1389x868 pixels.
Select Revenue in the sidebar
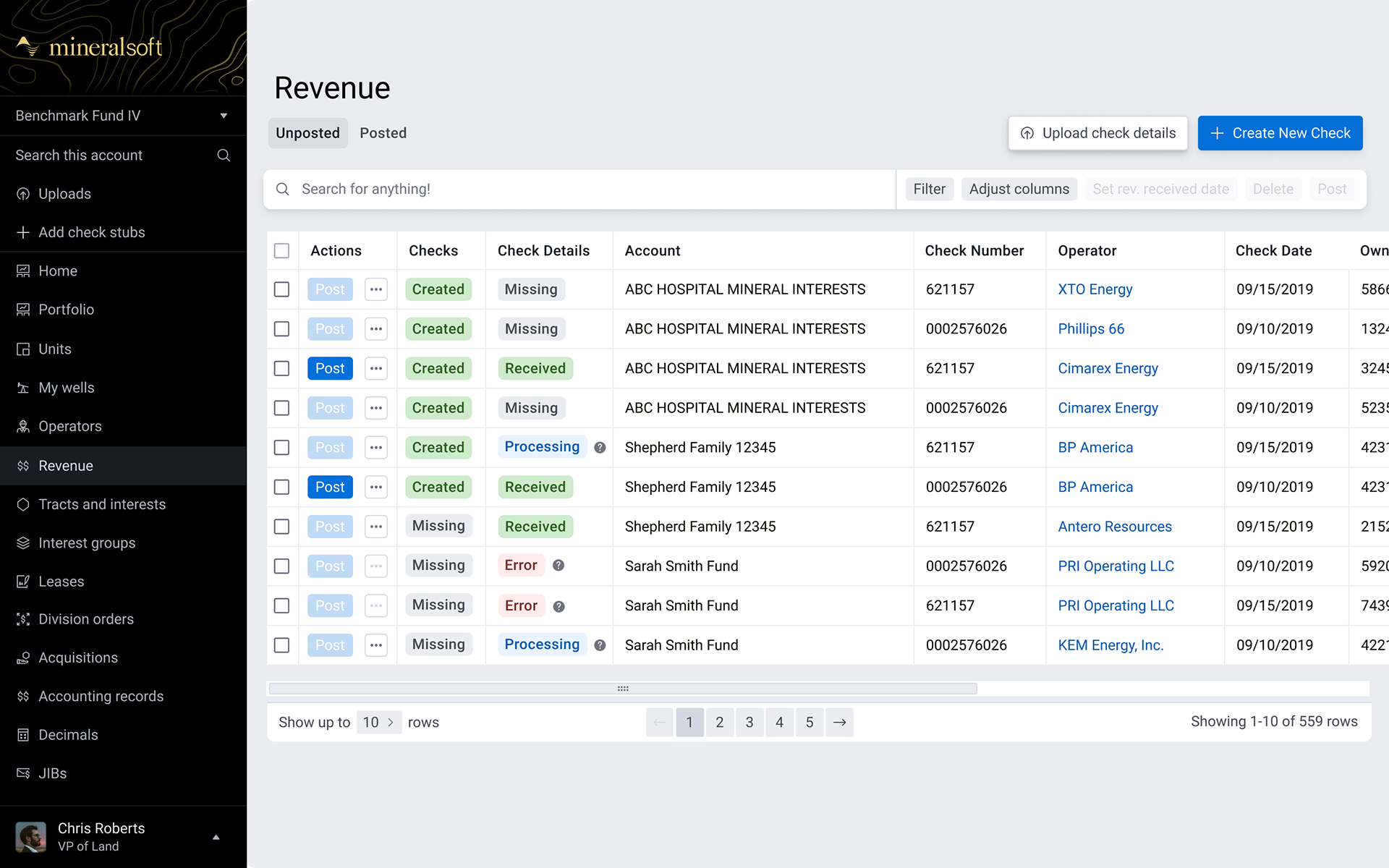click(x=123, y=466)
